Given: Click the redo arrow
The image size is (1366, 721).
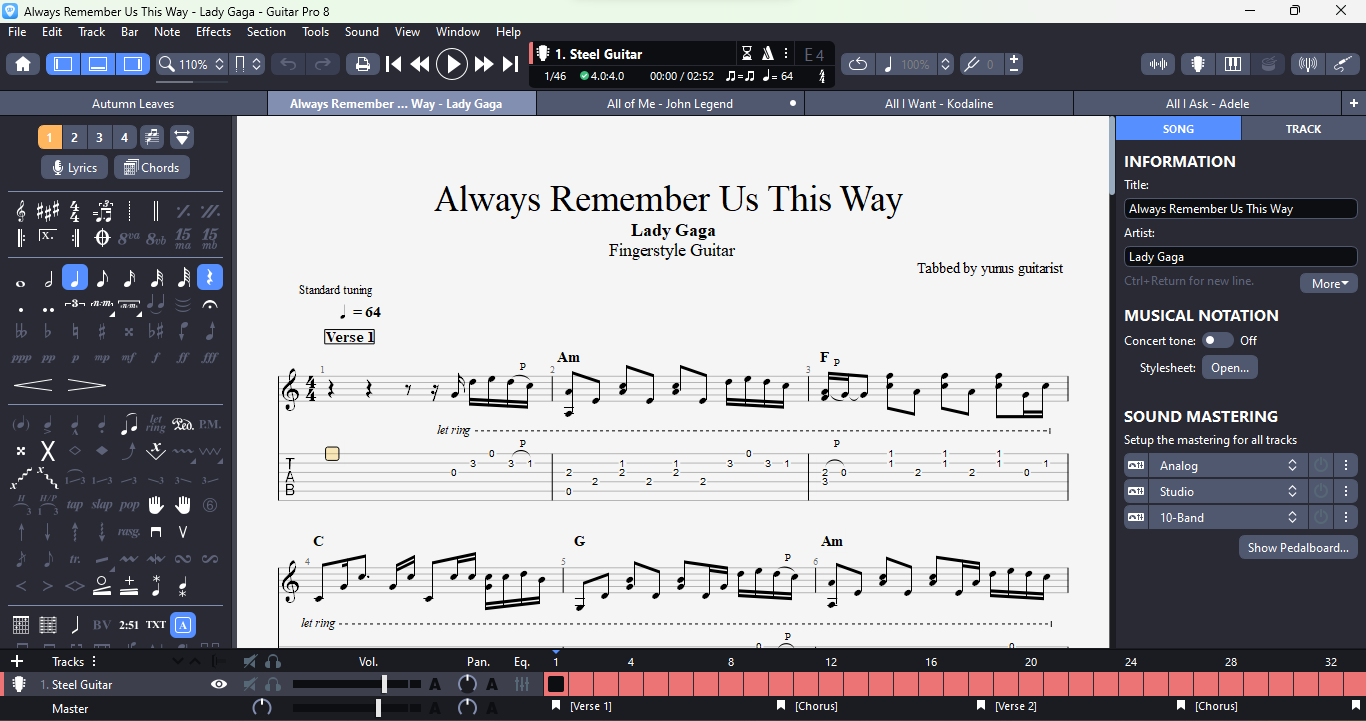Looking at the screenshot, I should click(322, 64).
